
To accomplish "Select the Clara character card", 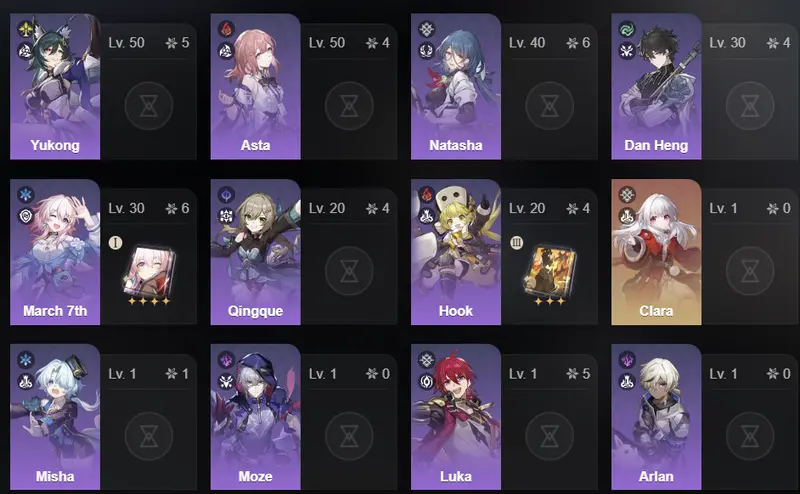I will point(656,252).
